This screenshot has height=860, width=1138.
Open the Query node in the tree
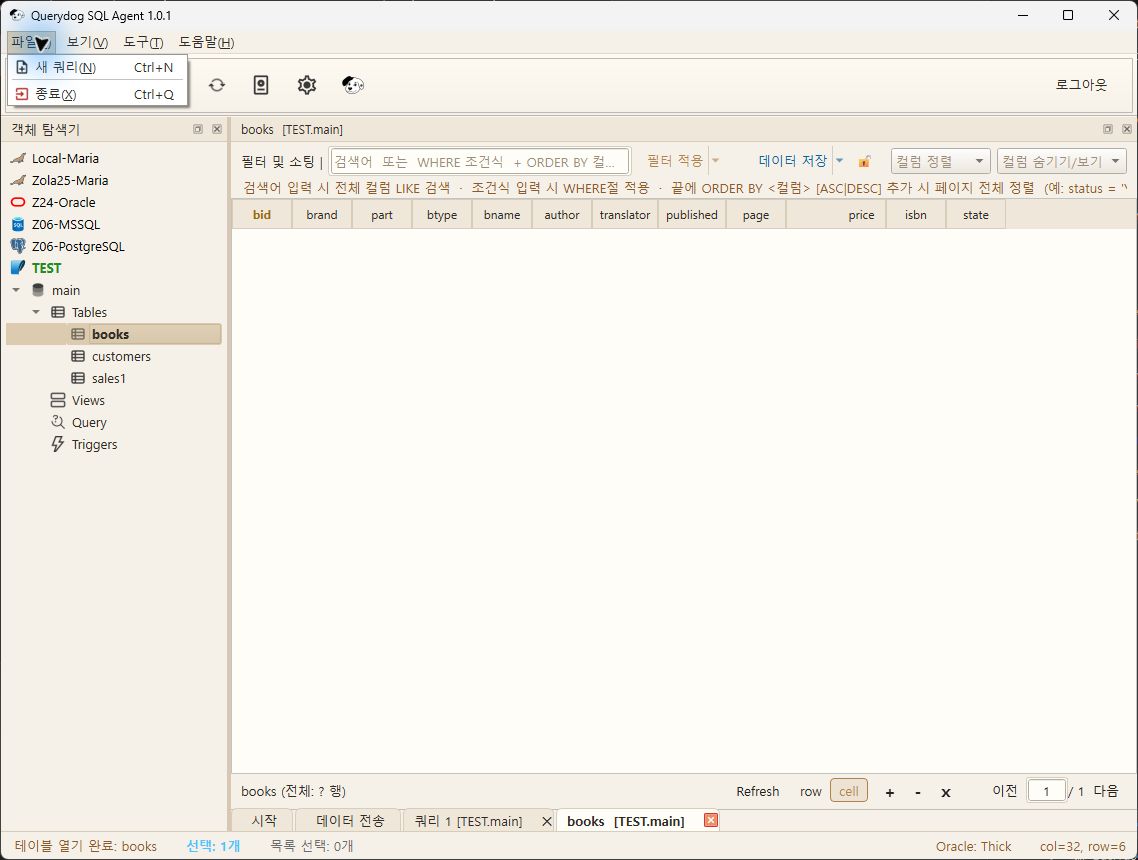[x=89, y=422]
